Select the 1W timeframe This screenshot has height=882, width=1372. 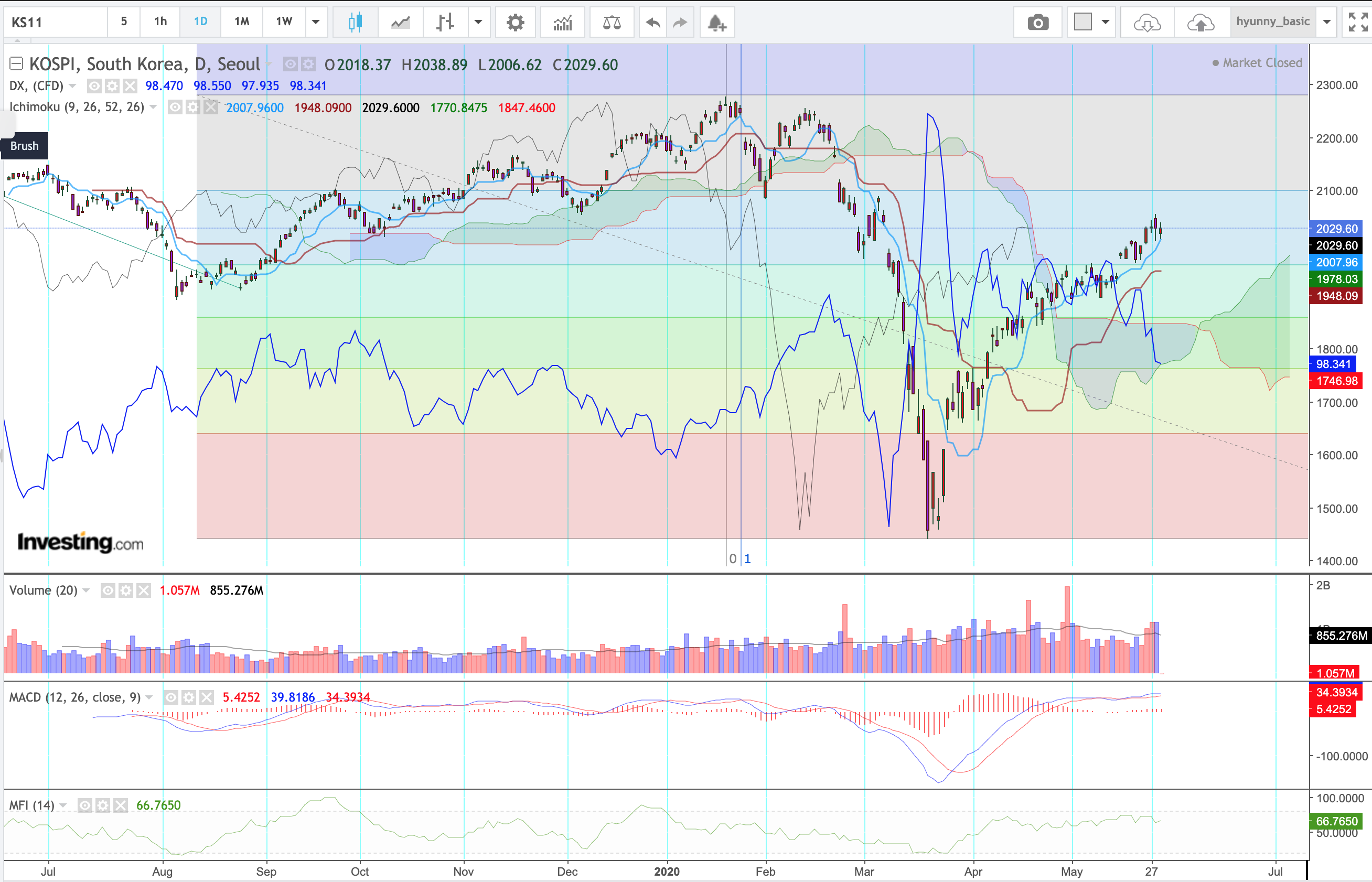[284, 22]
